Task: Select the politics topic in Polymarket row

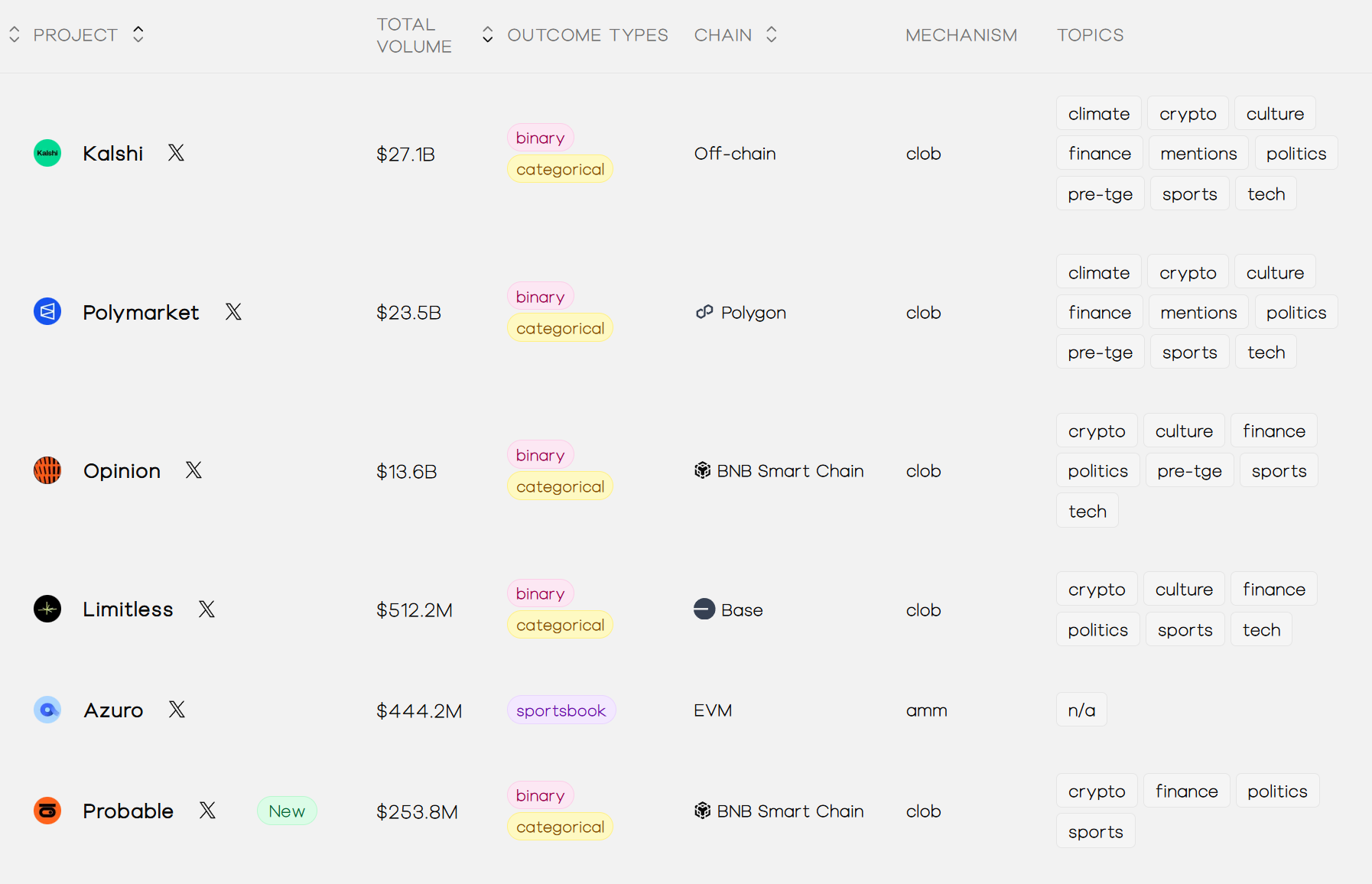Action: tap(1296, 312)
